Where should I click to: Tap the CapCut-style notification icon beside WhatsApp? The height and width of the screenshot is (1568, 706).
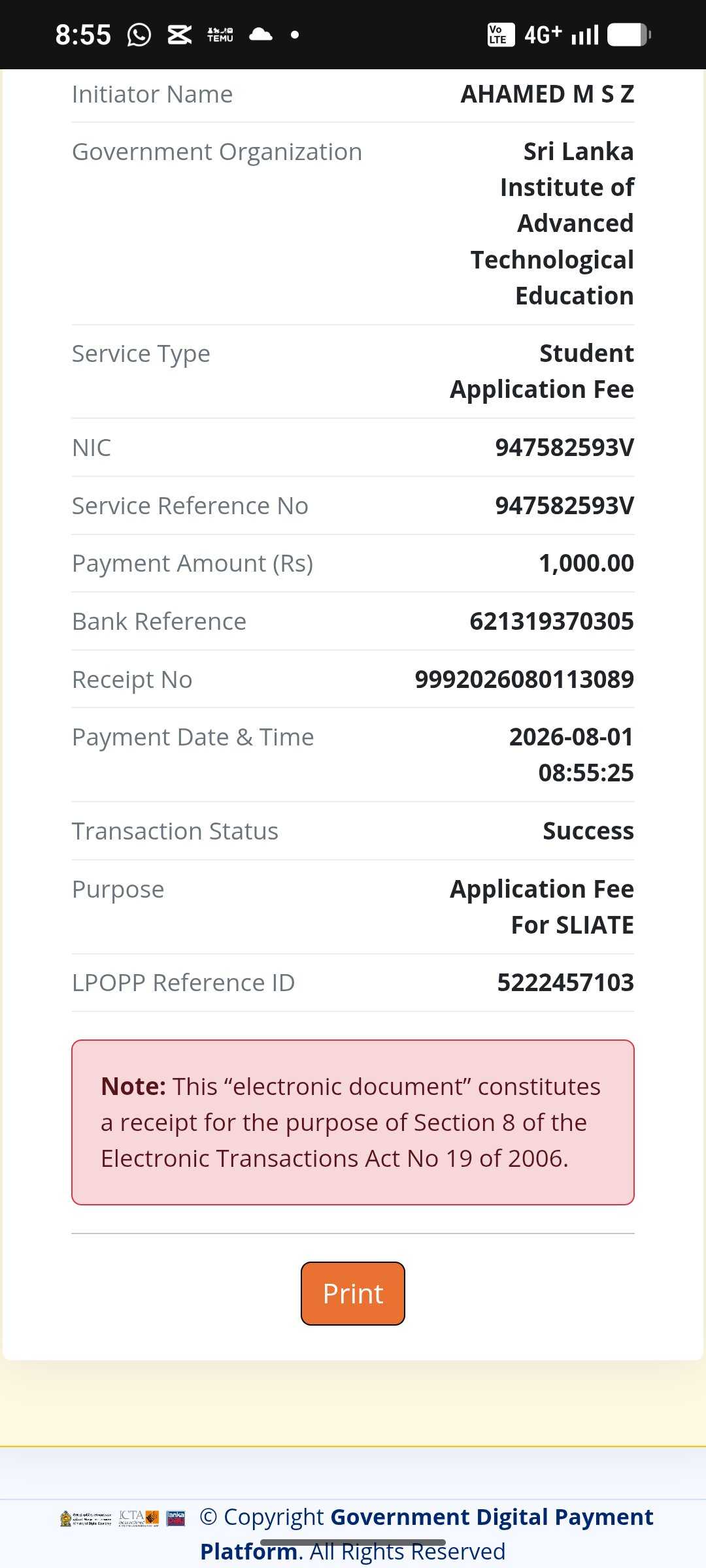tap(179, 35)
